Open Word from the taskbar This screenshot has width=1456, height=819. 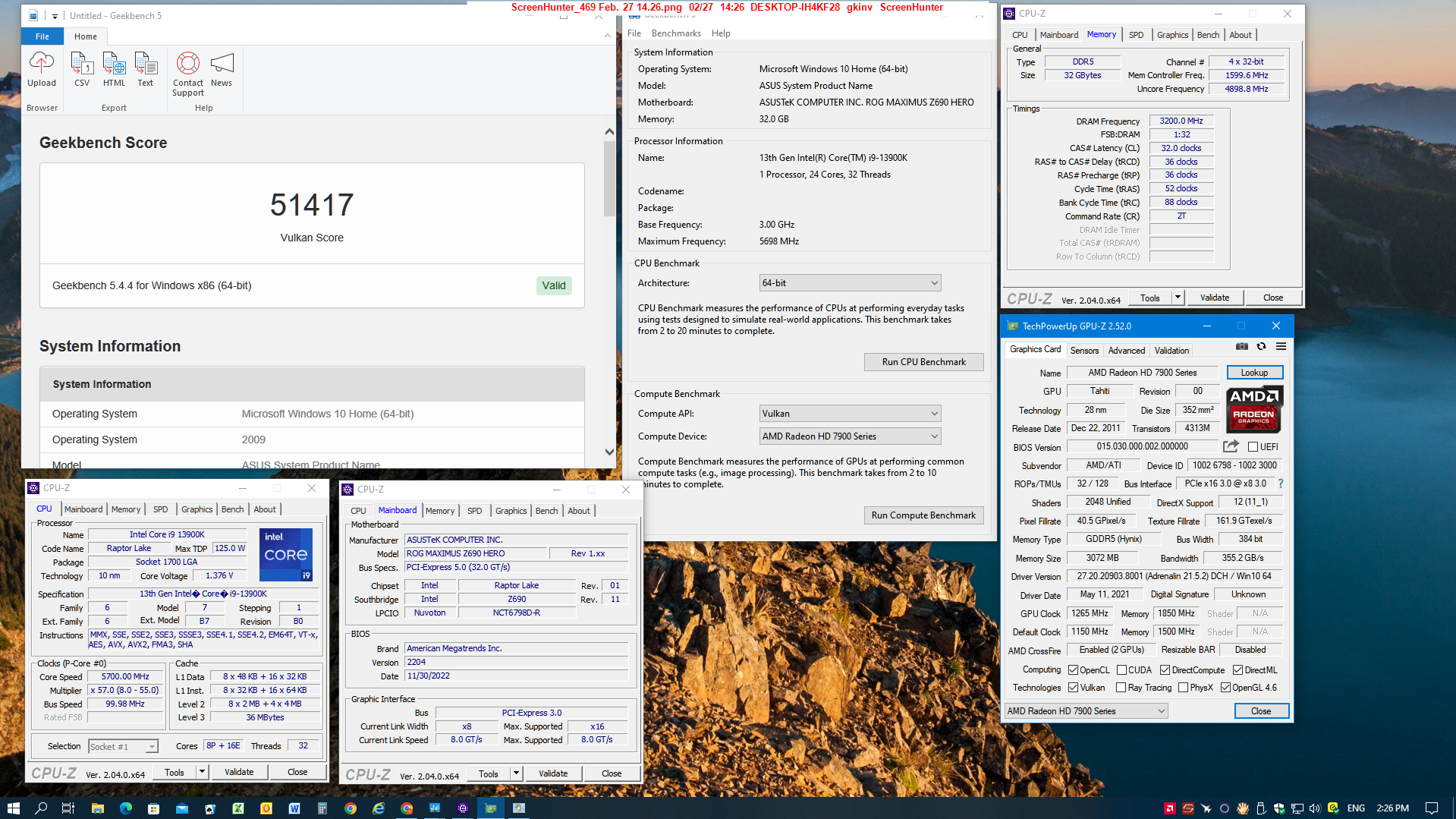coord(294,808)
